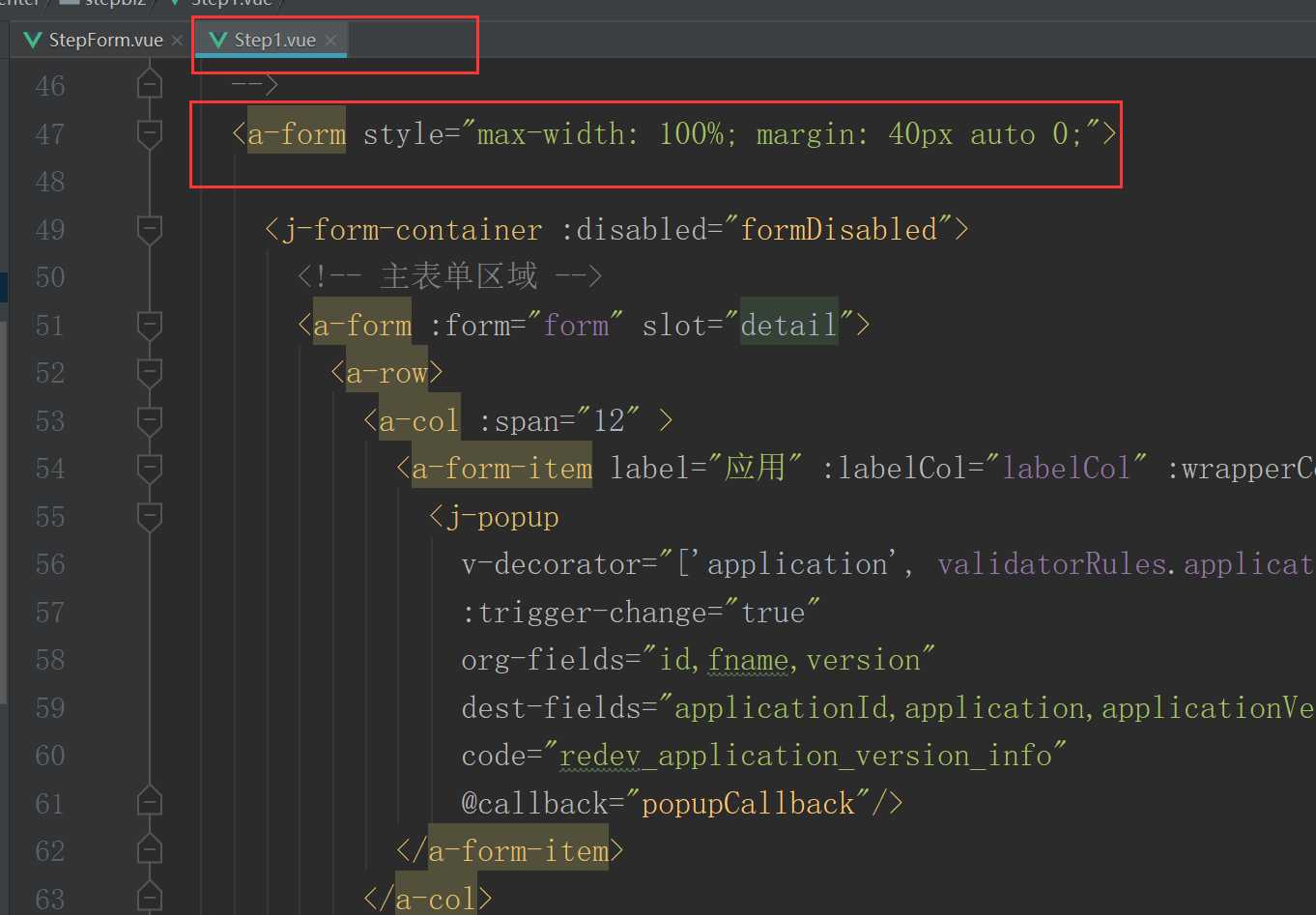
Task: Collapse fold marker on line 52
Action: (149, 373)
